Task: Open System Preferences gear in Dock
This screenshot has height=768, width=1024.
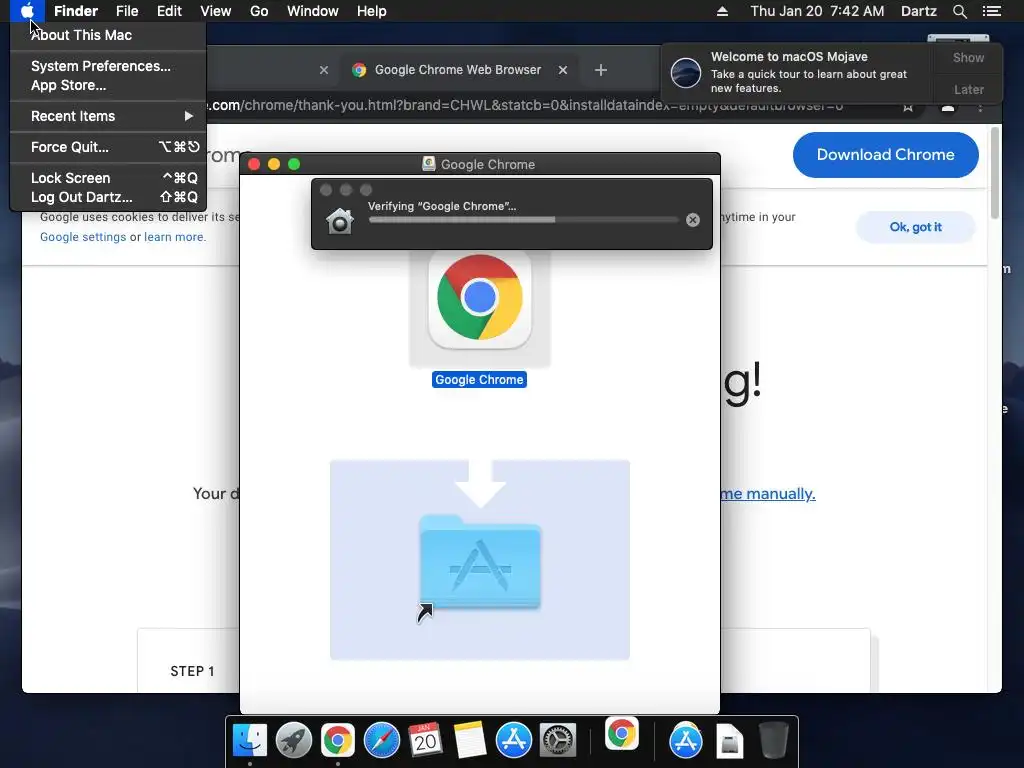Action: pyautogui.click(x=558, y=740)
